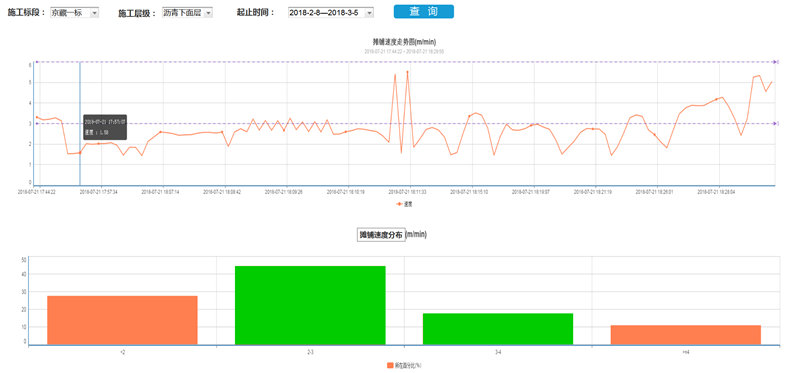Viewport: 800px width, 373px height.
Task: Click the orange bar for <2 speed range
Action: [x=122, y=320]
